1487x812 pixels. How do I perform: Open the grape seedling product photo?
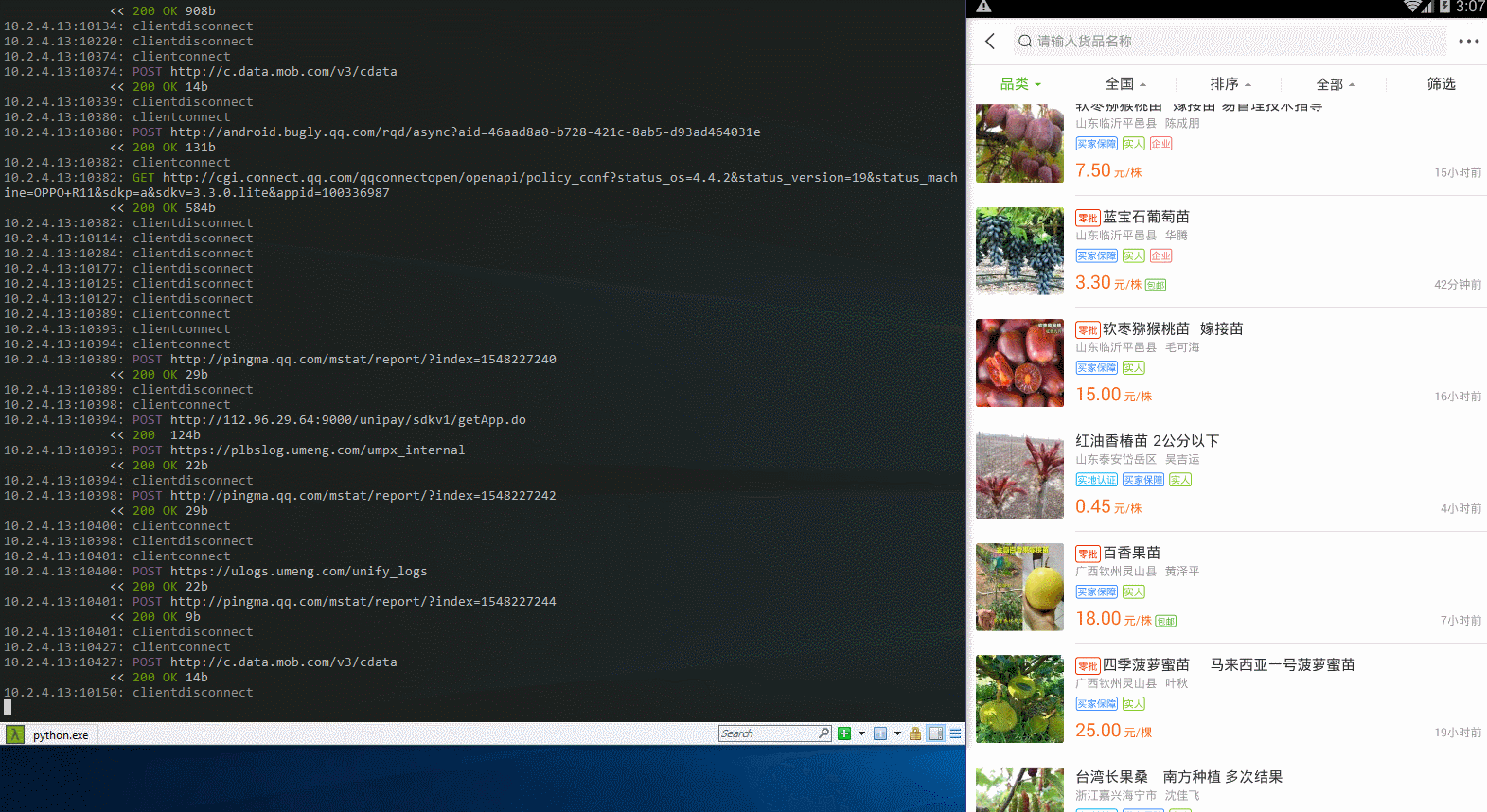click(x=1019, y=251)
